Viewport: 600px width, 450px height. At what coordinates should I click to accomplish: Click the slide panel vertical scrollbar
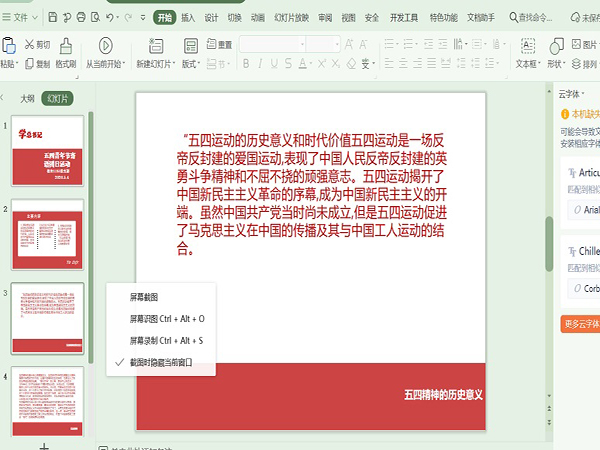91,237
